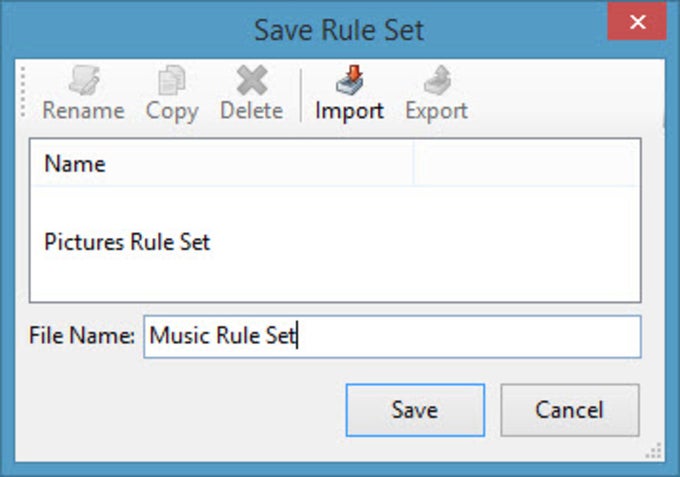The width and height of the screenshot is (680, 477).
Task: Click the Save Rule Set title bar
Action: 338,29
